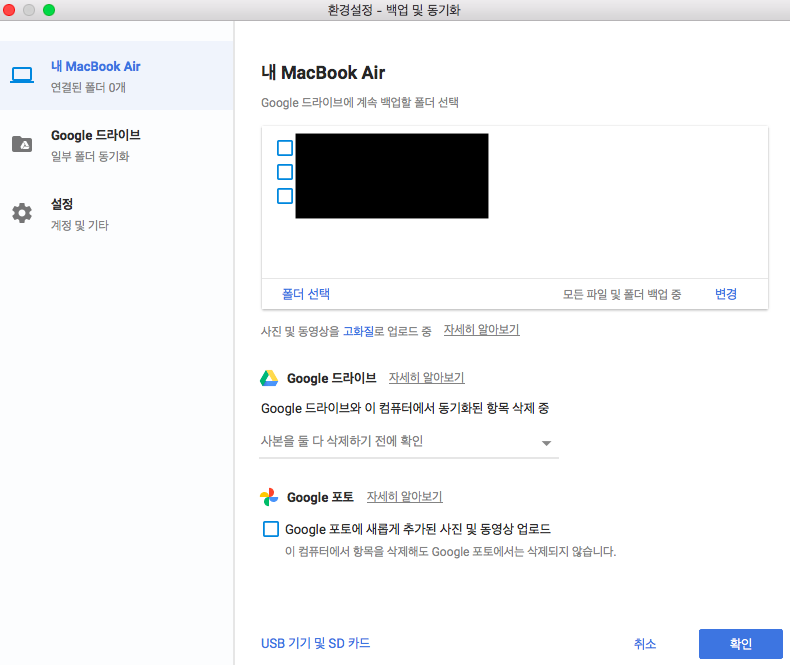Enable Google 포토 새롭게 추가된 사진 upload checkbox
The height and width of the screenshot is (665, 790).
tap(271, 529)
